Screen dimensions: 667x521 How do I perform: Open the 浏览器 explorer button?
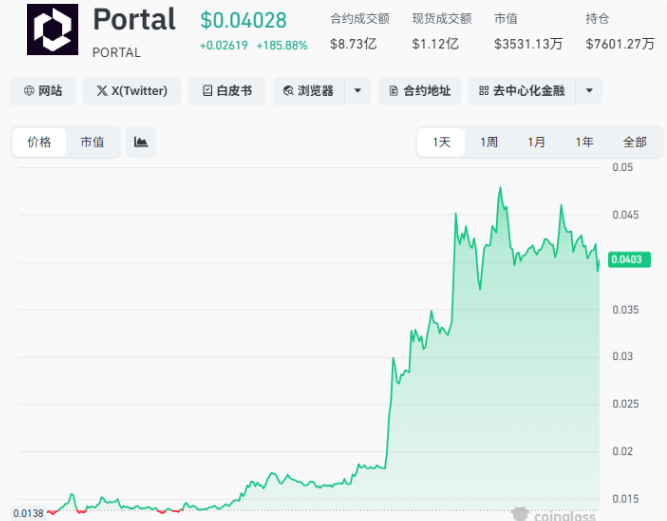click(309, 91)
